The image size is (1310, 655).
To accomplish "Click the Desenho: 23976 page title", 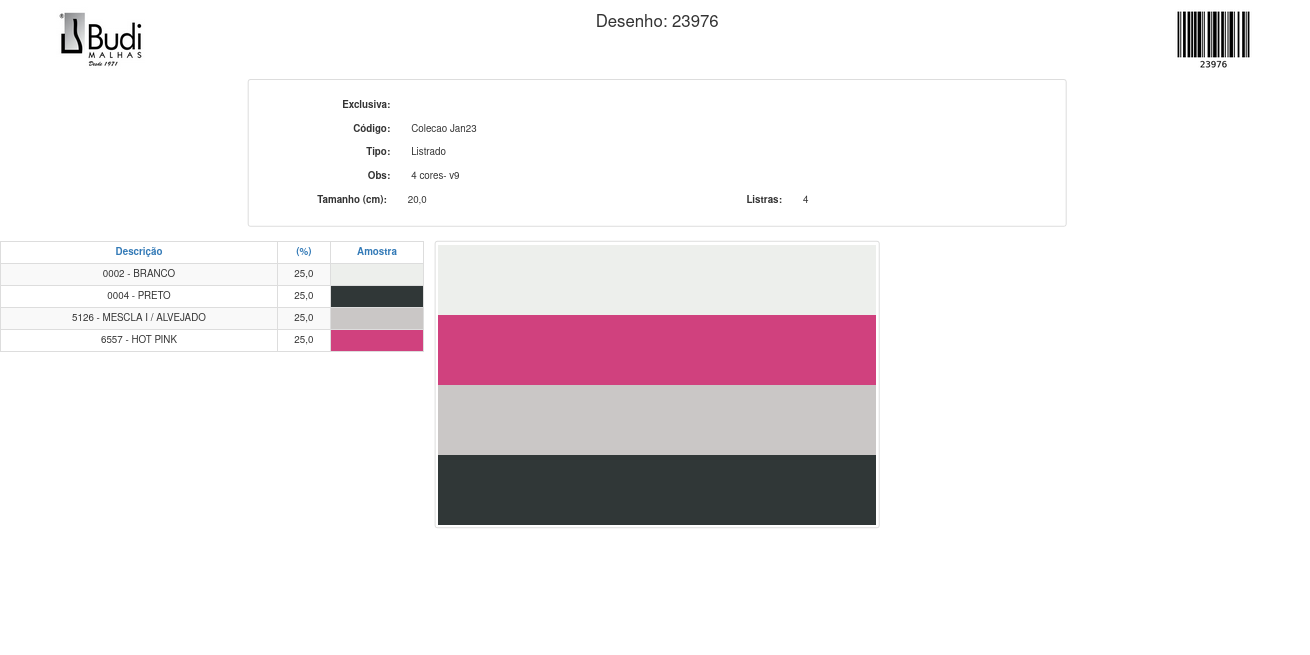I will pyautogui.click(x=656, y=21).
